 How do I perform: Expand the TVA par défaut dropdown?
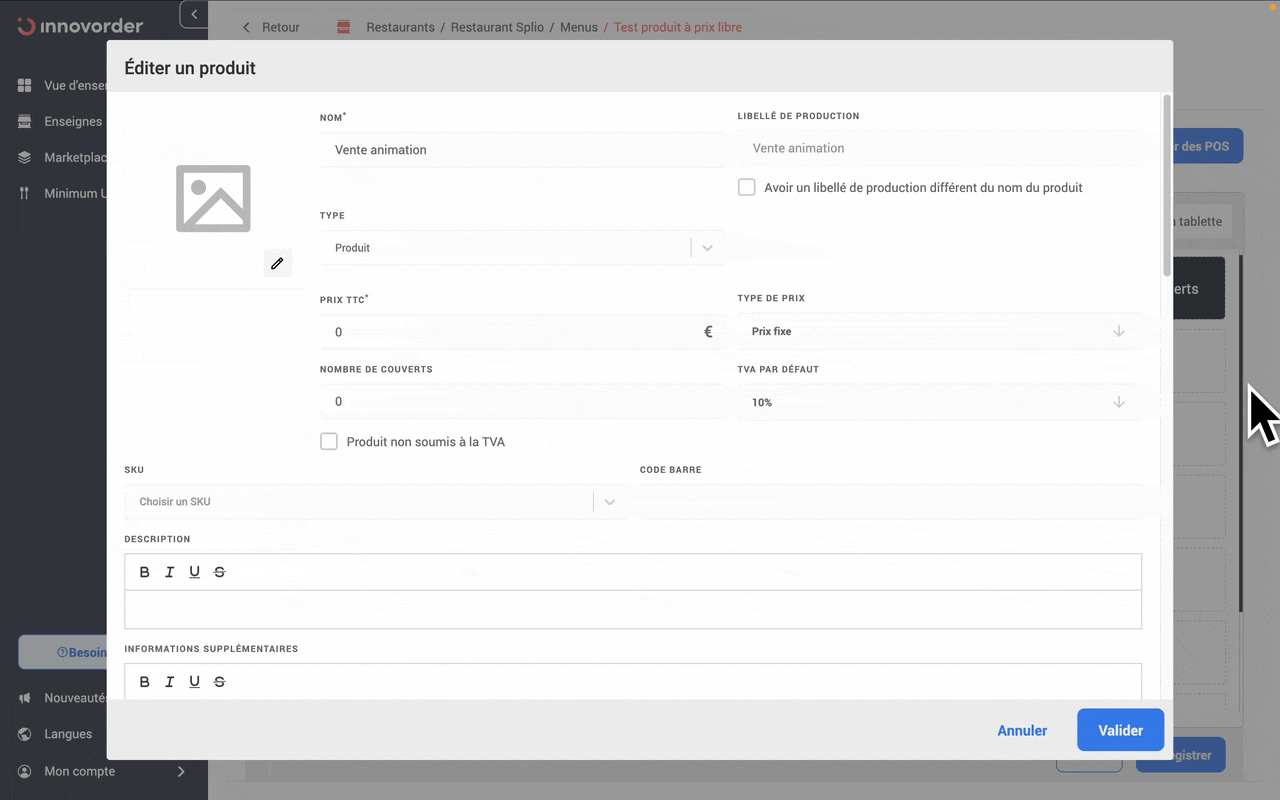[x=938, y=402]
